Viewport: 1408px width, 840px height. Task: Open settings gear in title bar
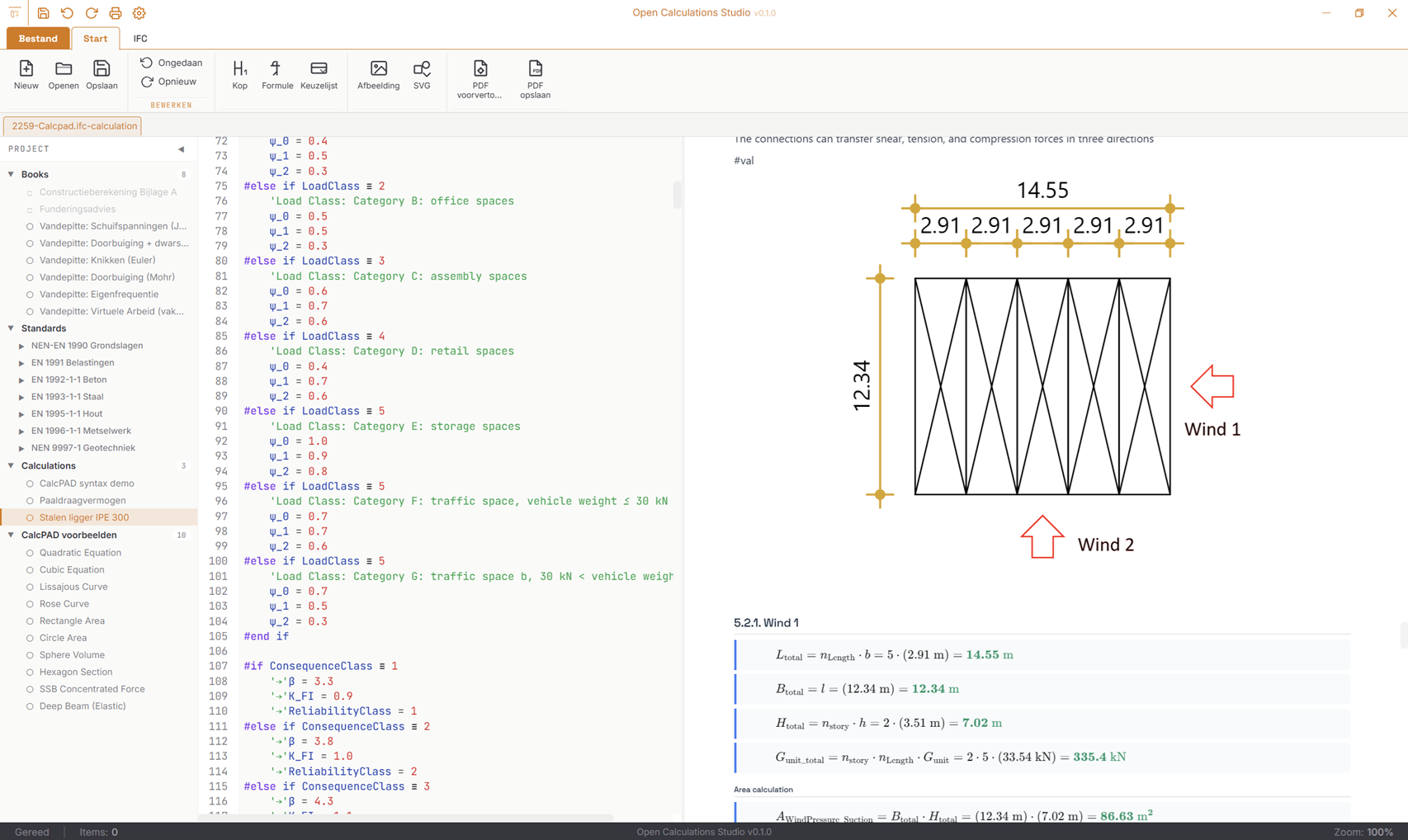139,13
